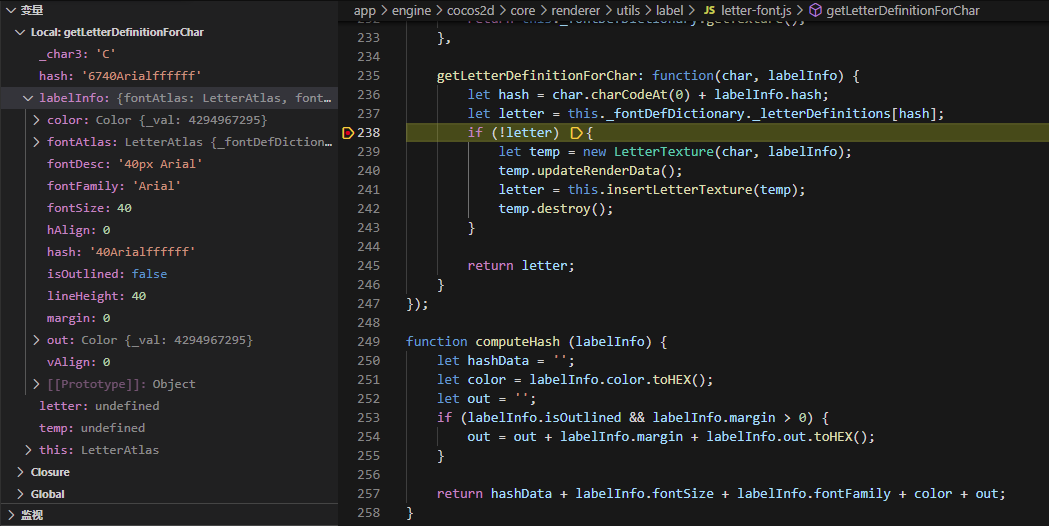Collapse the 变量 variables section
The height and width of the screenshot is (526, 1049).
pos(11,10)
